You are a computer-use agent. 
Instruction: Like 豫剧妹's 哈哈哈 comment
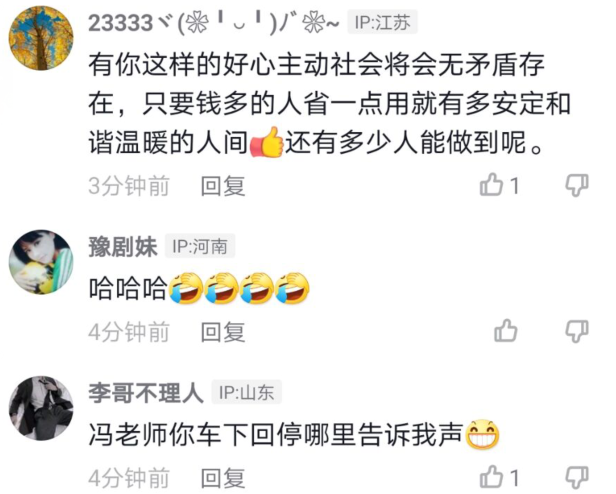(506, 331)
